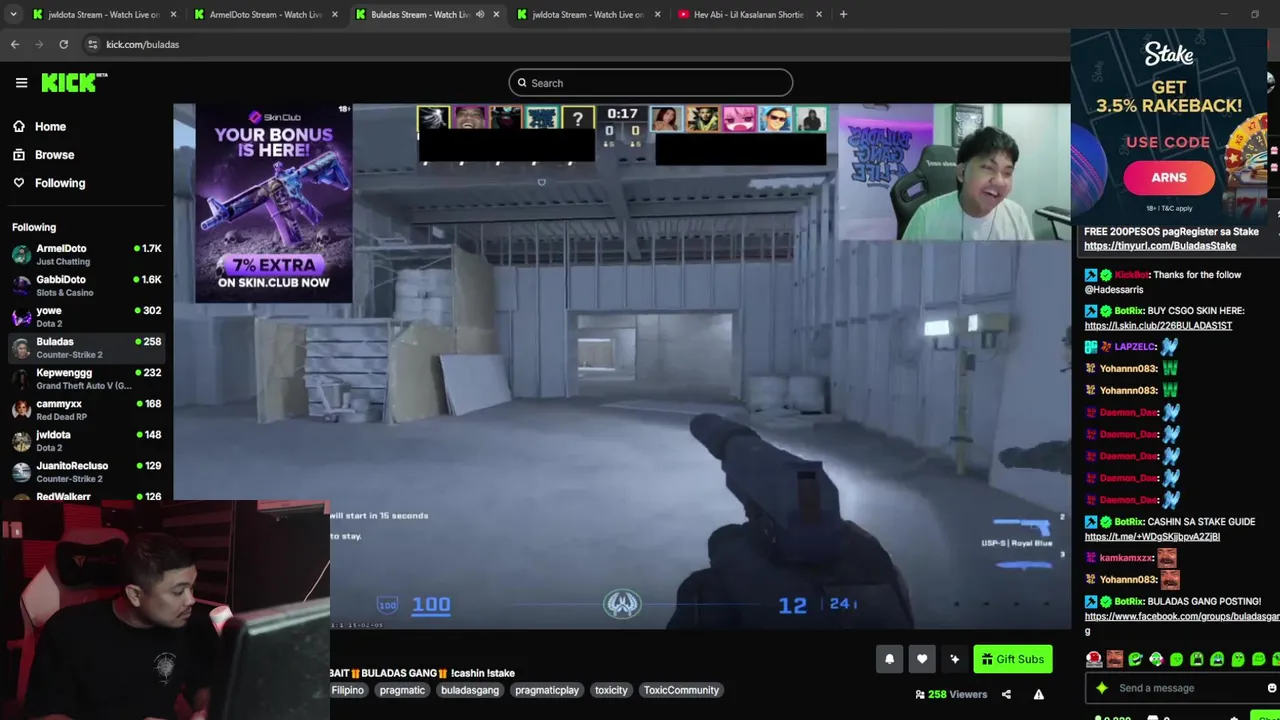Select the buladasgang tag
This screenshot has width=1280, height=720.
click(x=470, y=690)
